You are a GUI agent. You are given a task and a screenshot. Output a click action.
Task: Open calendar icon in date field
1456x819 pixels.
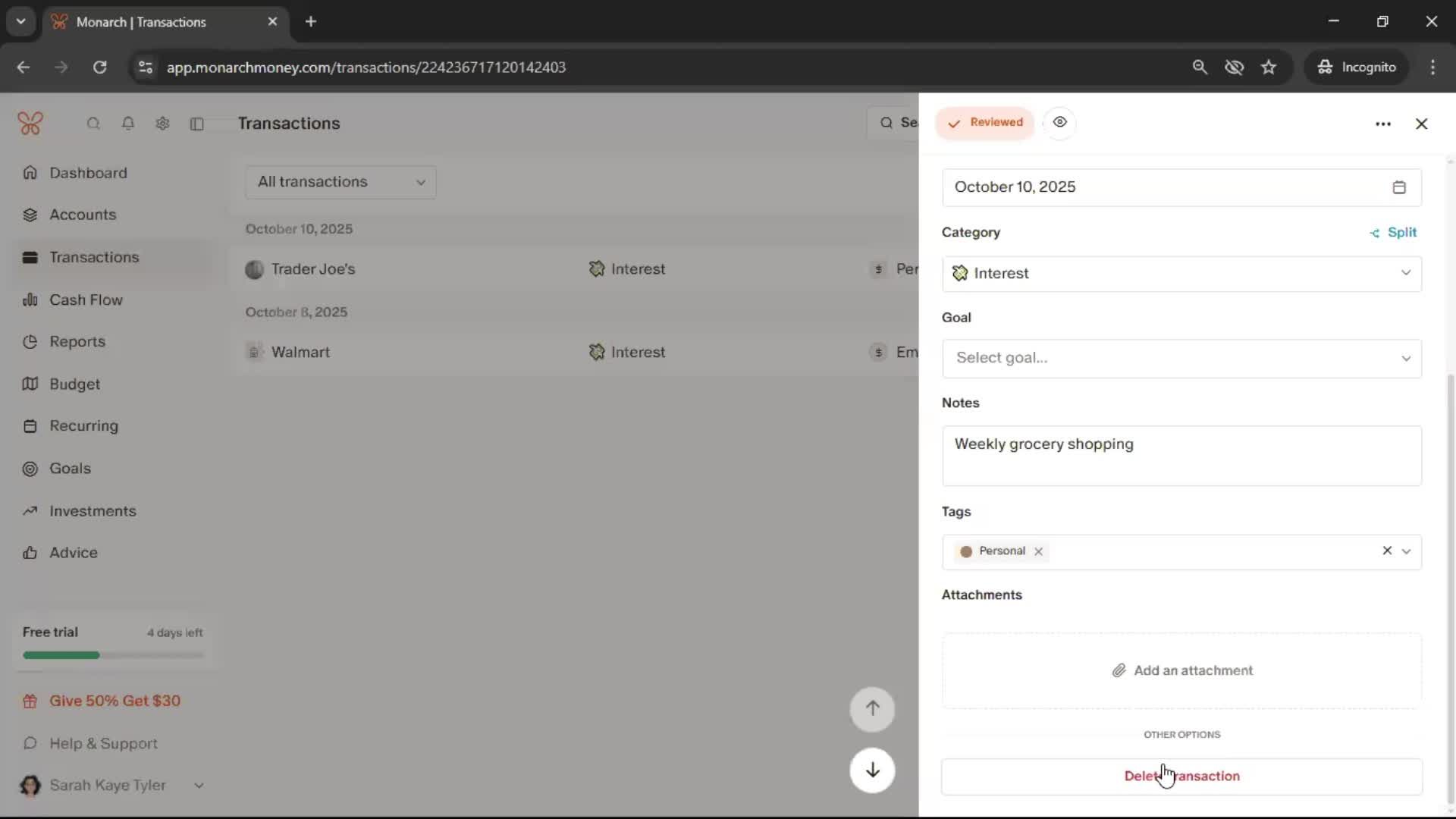[1399, 187]
